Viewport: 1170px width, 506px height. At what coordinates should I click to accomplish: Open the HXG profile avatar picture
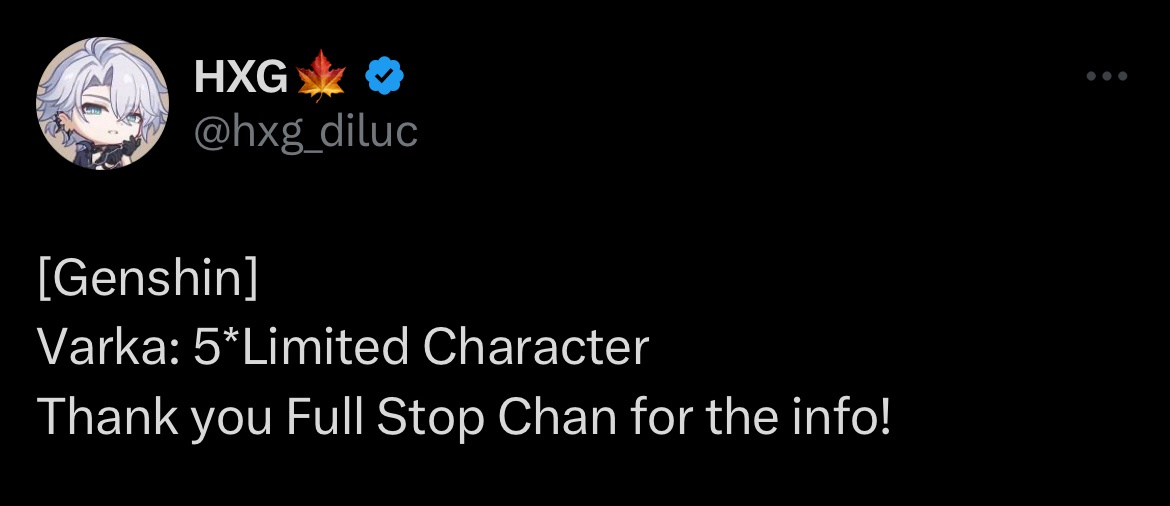[x=102, y=103]
